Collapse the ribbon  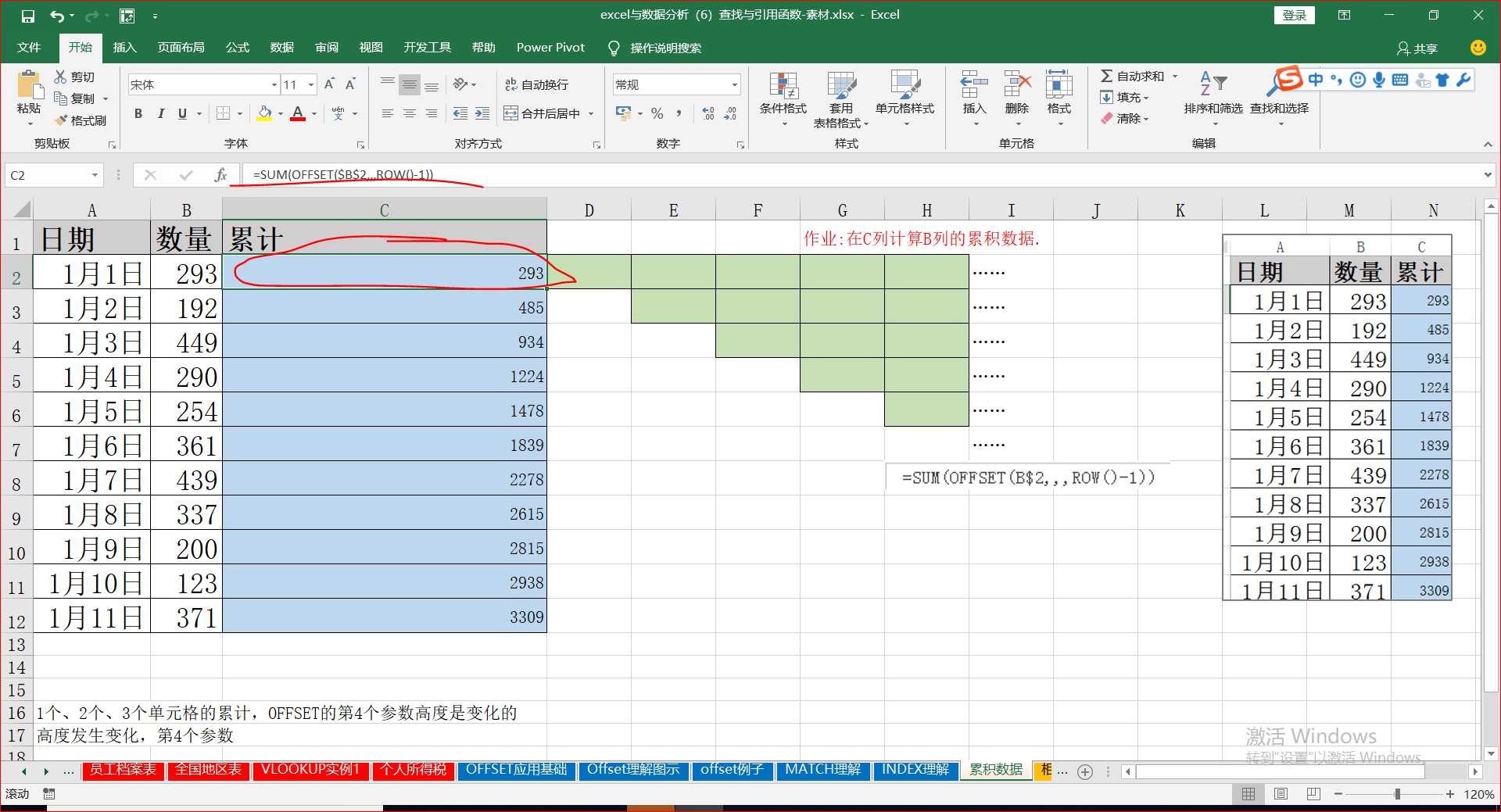pyautogui.click(x=1488, y=144)
